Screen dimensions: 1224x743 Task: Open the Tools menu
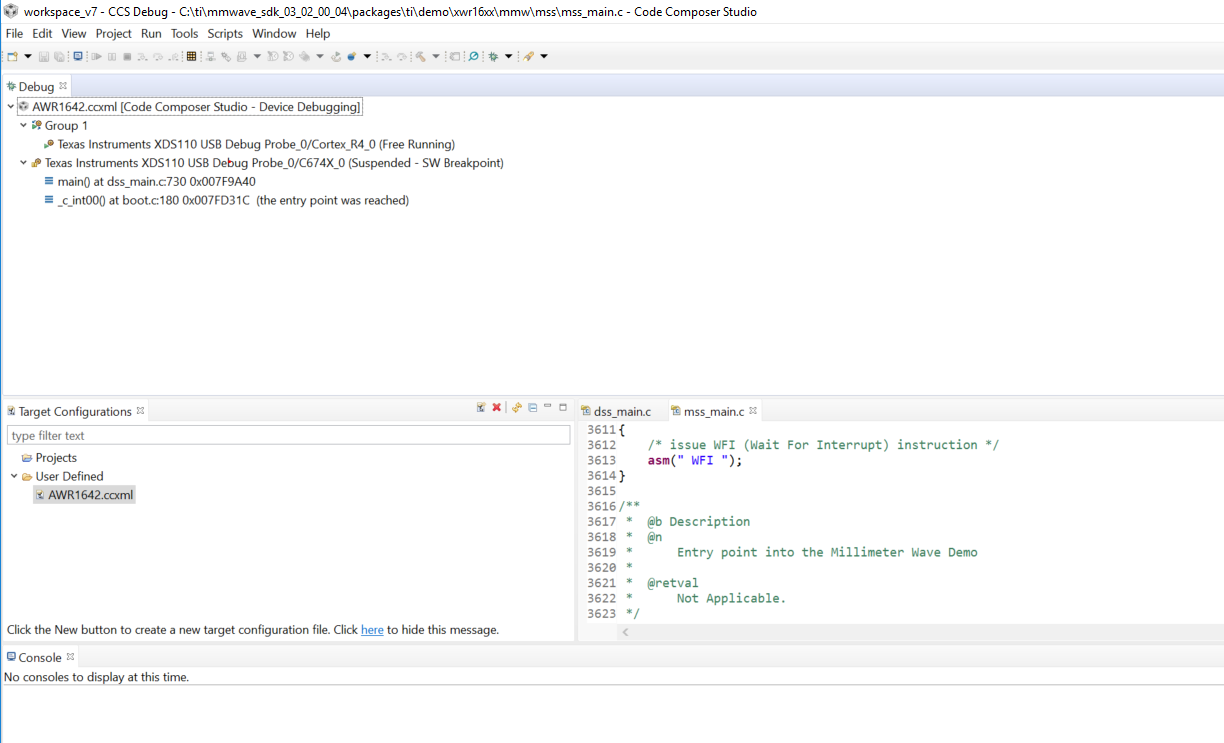(185, 33)
